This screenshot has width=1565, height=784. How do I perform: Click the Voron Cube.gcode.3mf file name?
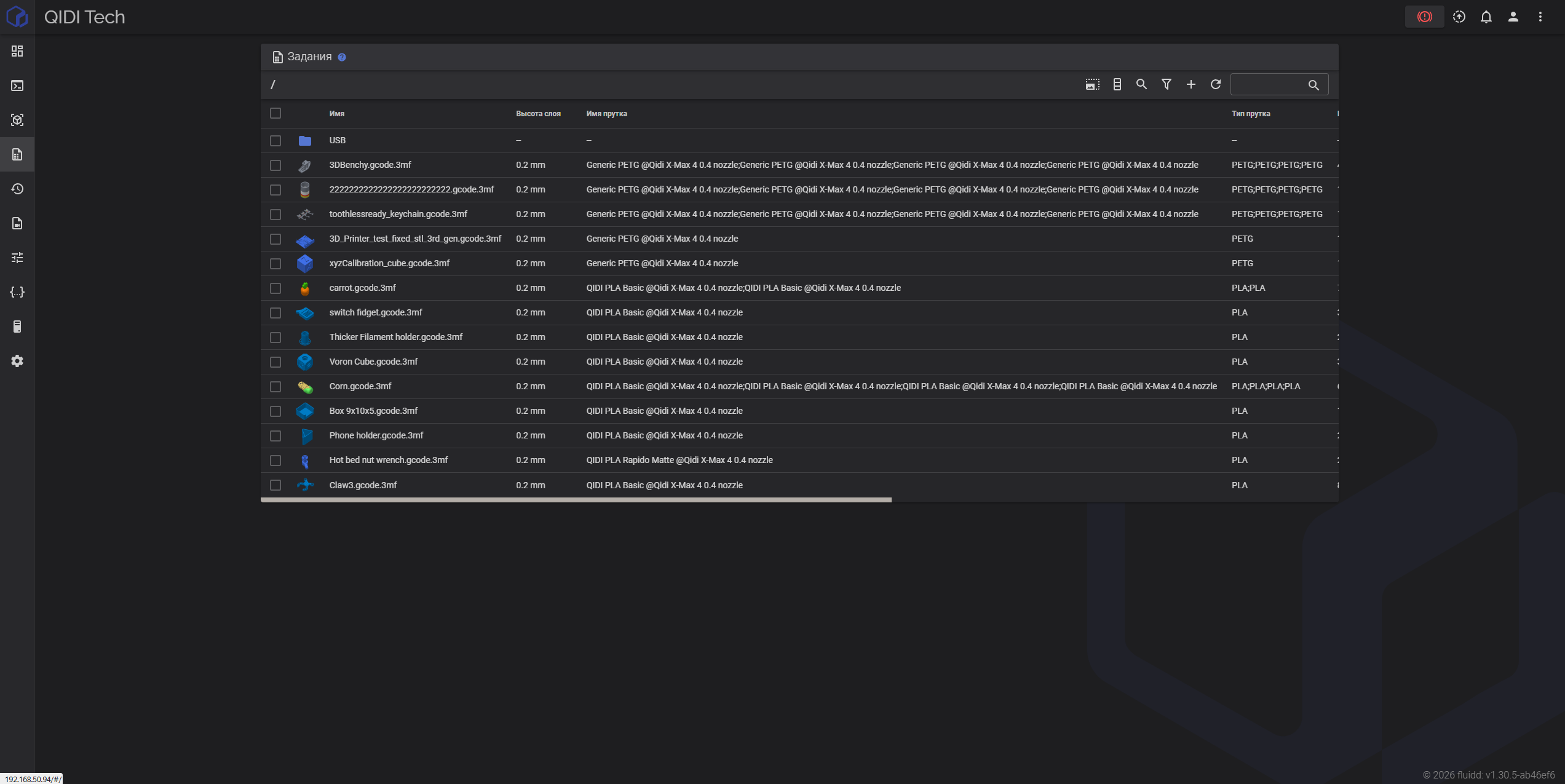[373, 362]
